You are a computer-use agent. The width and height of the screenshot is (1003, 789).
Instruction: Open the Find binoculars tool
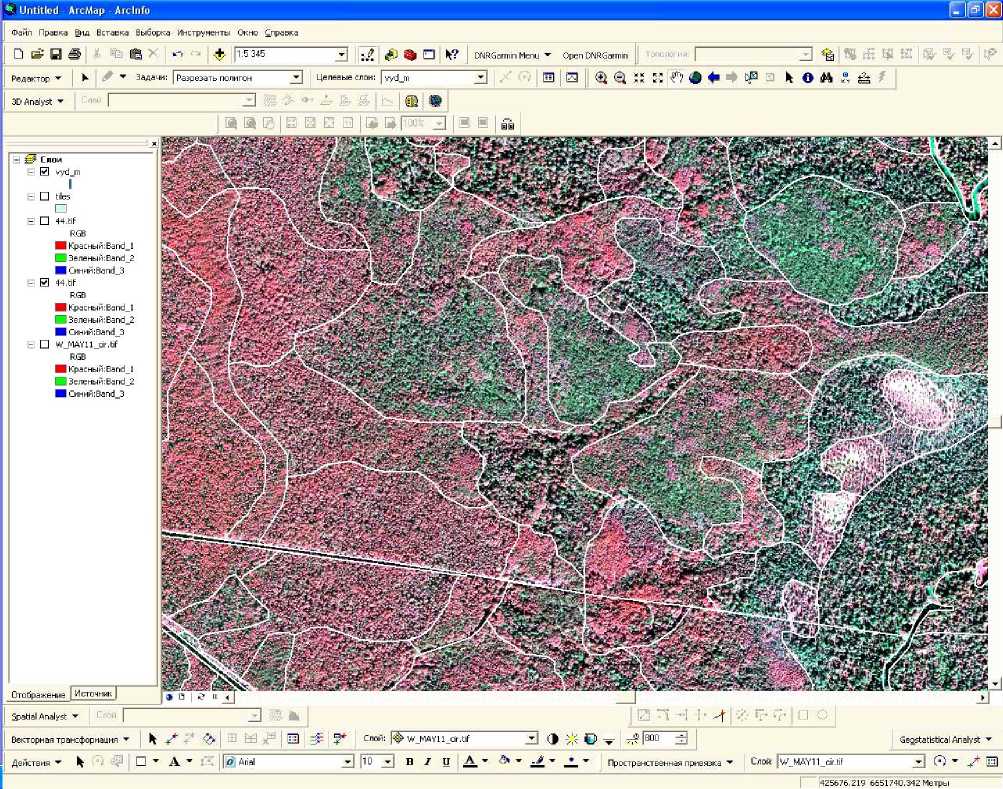(826, 78)
